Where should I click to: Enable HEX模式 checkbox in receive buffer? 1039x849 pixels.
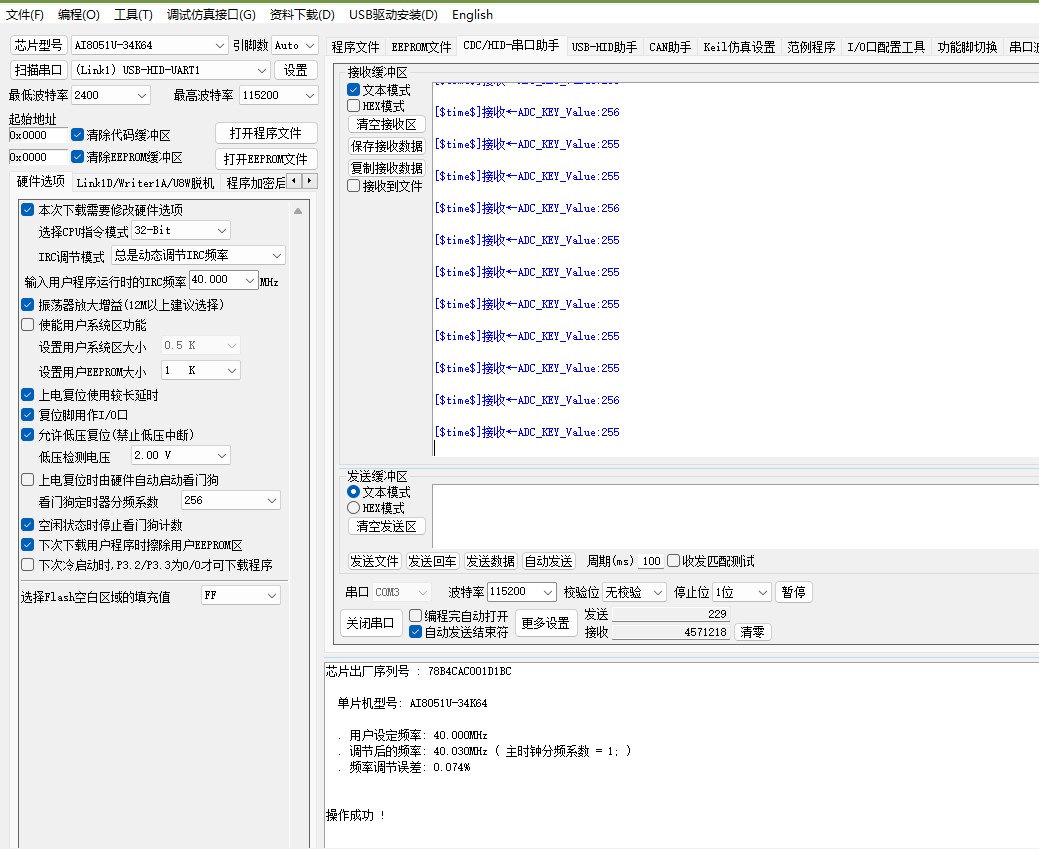(x=353, y=105)
